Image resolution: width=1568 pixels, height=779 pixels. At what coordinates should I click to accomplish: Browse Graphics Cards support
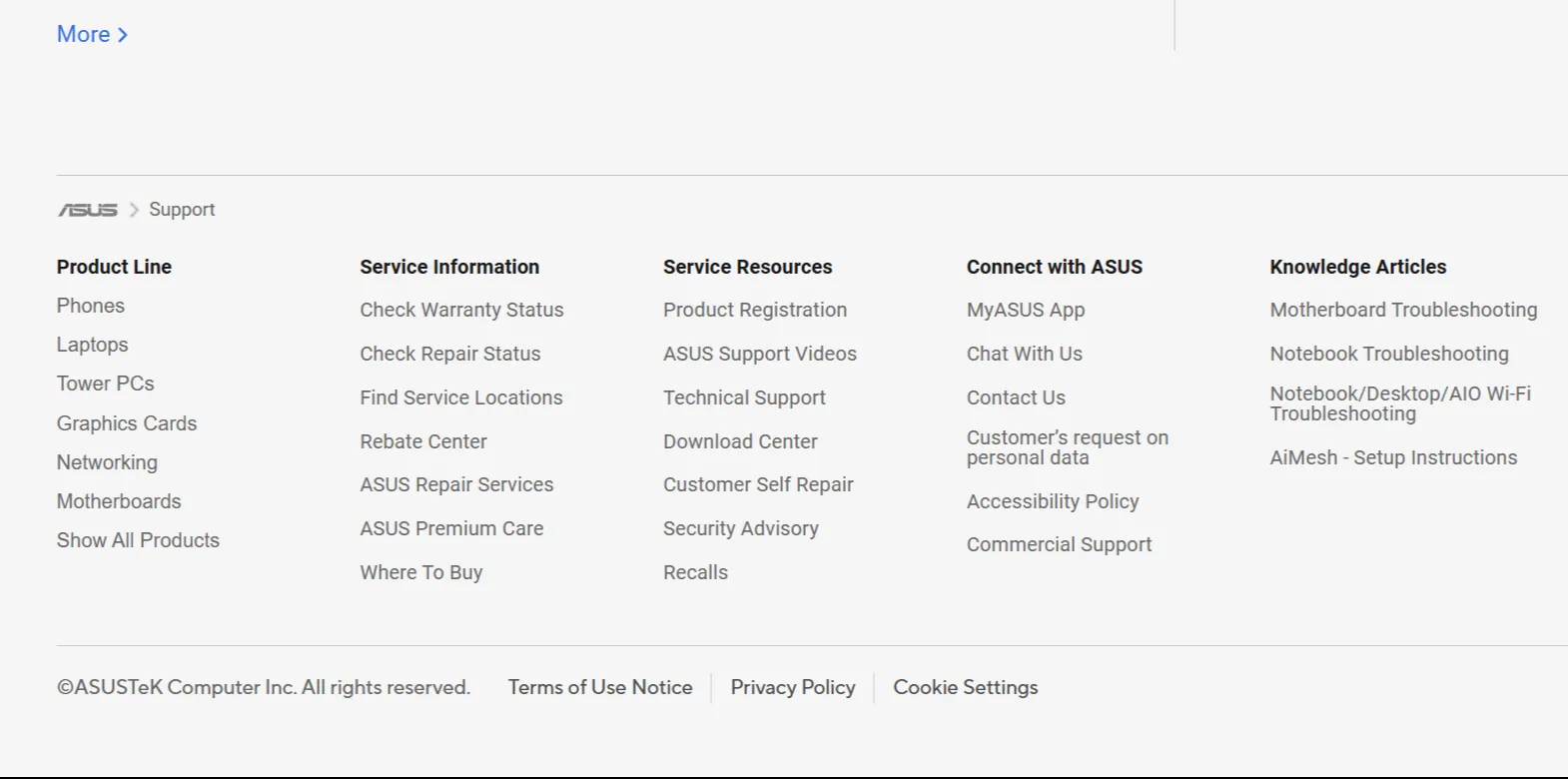tap(126, 423)
